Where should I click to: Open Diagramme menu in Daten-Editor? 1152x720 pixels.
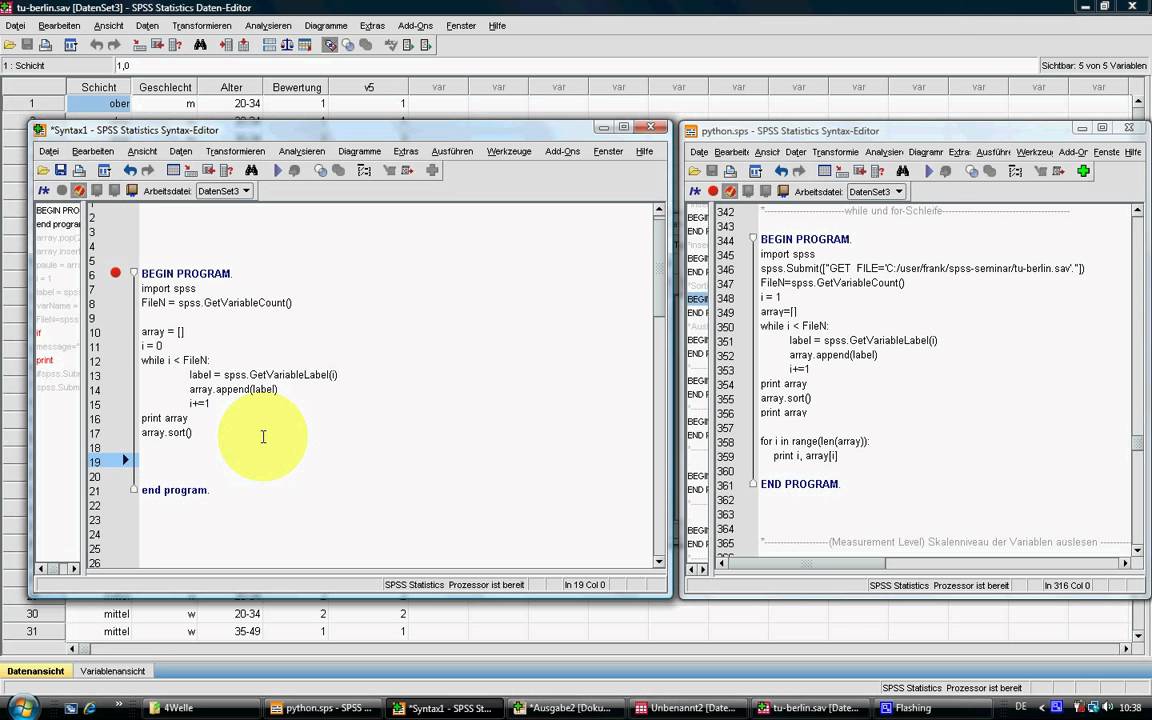325,26
